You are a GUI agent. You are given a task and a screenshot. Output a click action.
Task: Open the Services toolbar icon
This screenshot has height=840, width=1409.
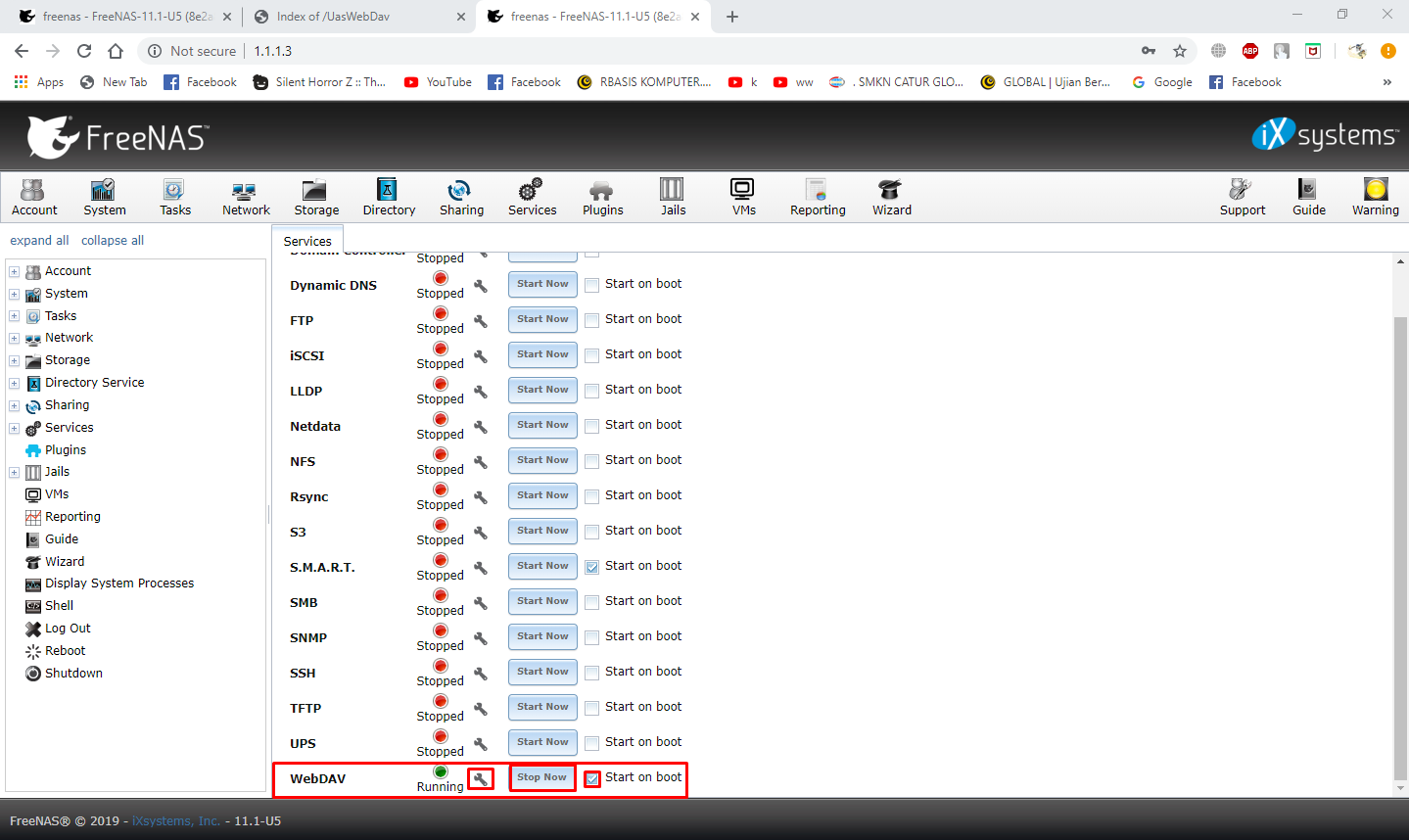point(532,197)
